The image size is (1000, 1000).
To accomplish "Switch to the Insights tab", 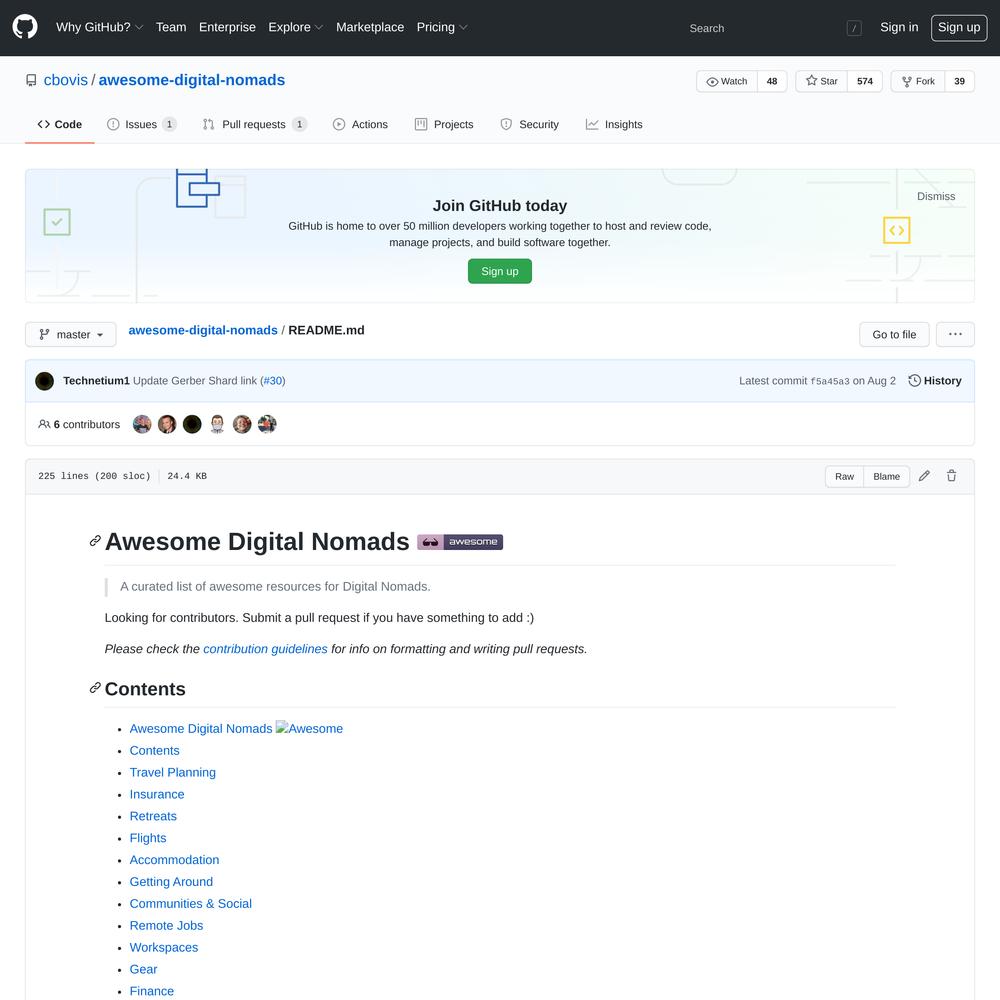I will click(x=614, y=124).
